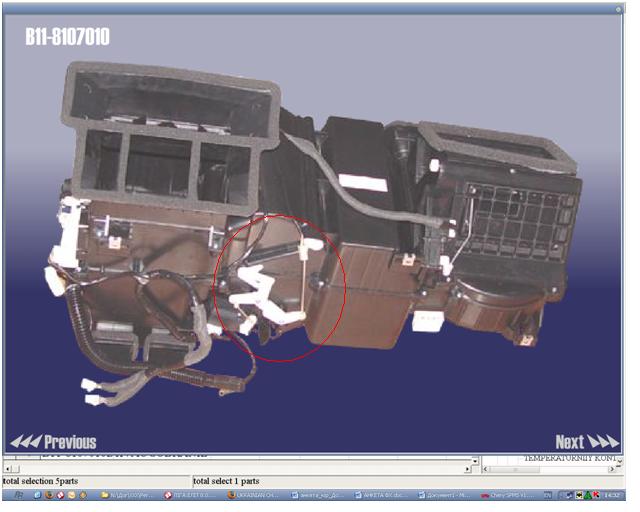Click the red Kaspersky tray icon
Screen dimensions: 640x512
click(x=596, y=495)
